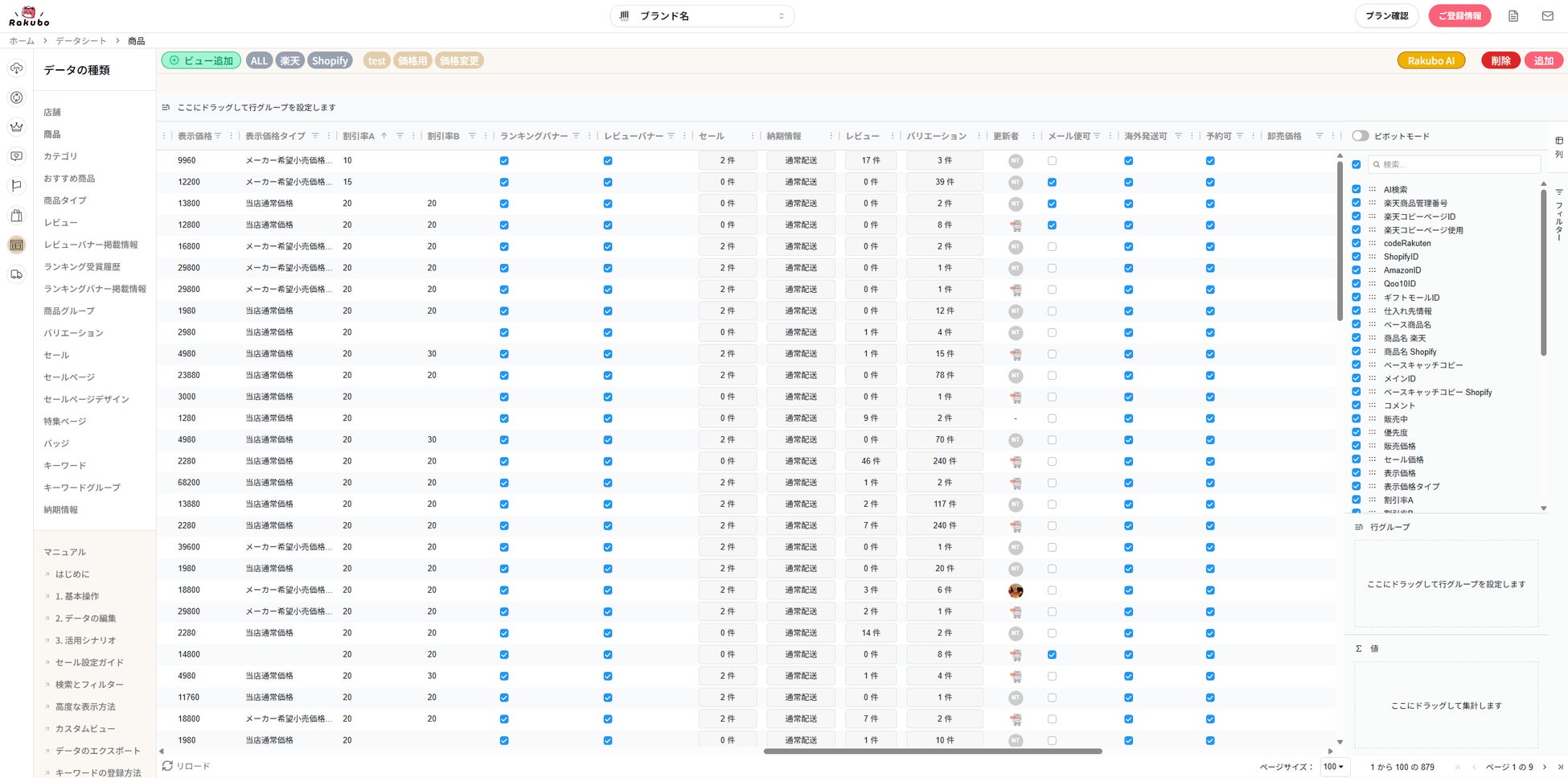Click filter icon on 予約可 column
1568x778 pixels.
pyautogui.click(x=1240, y=136)
